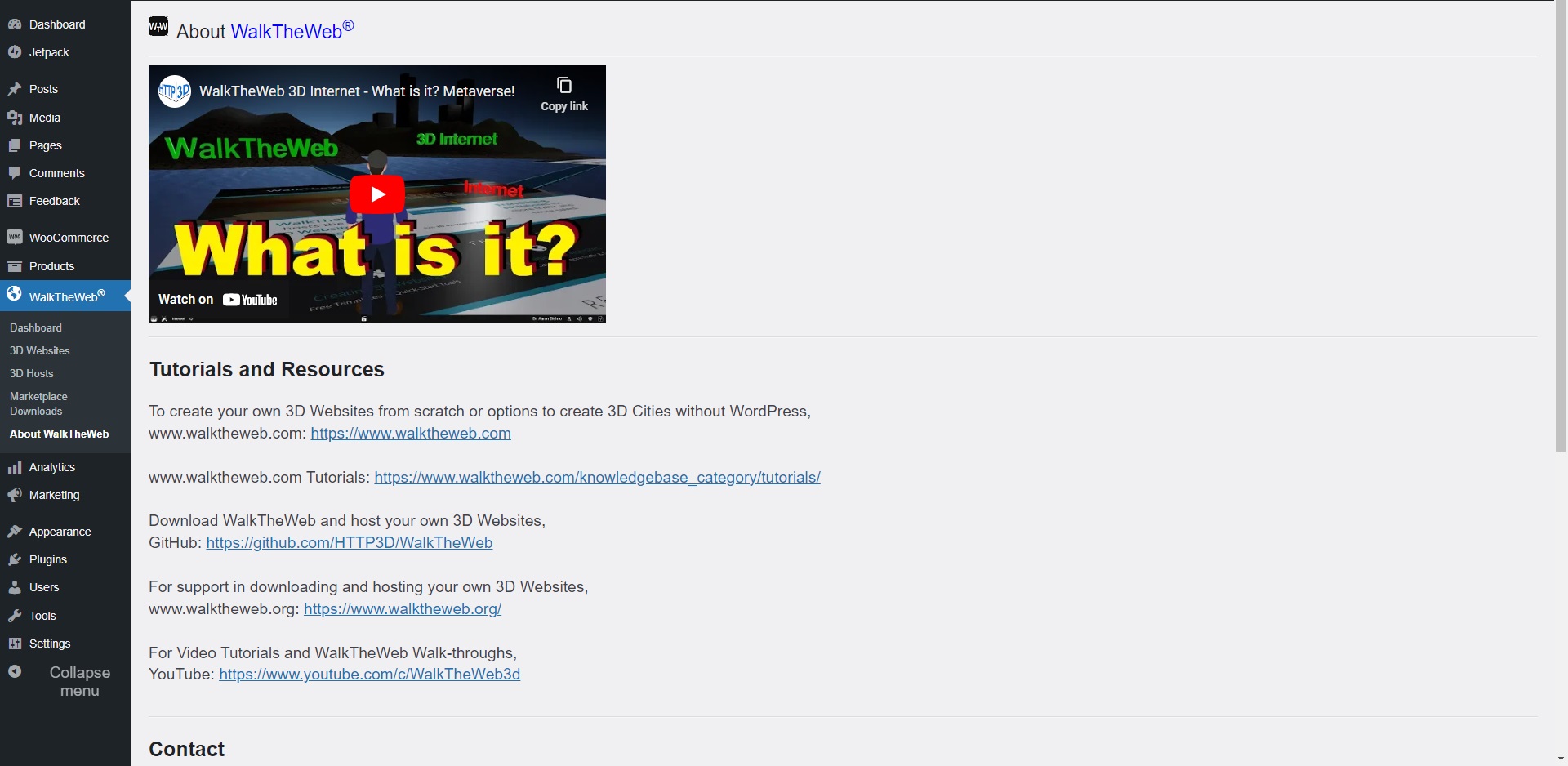Open the Media menu
1568x766 pixels.
45,118
